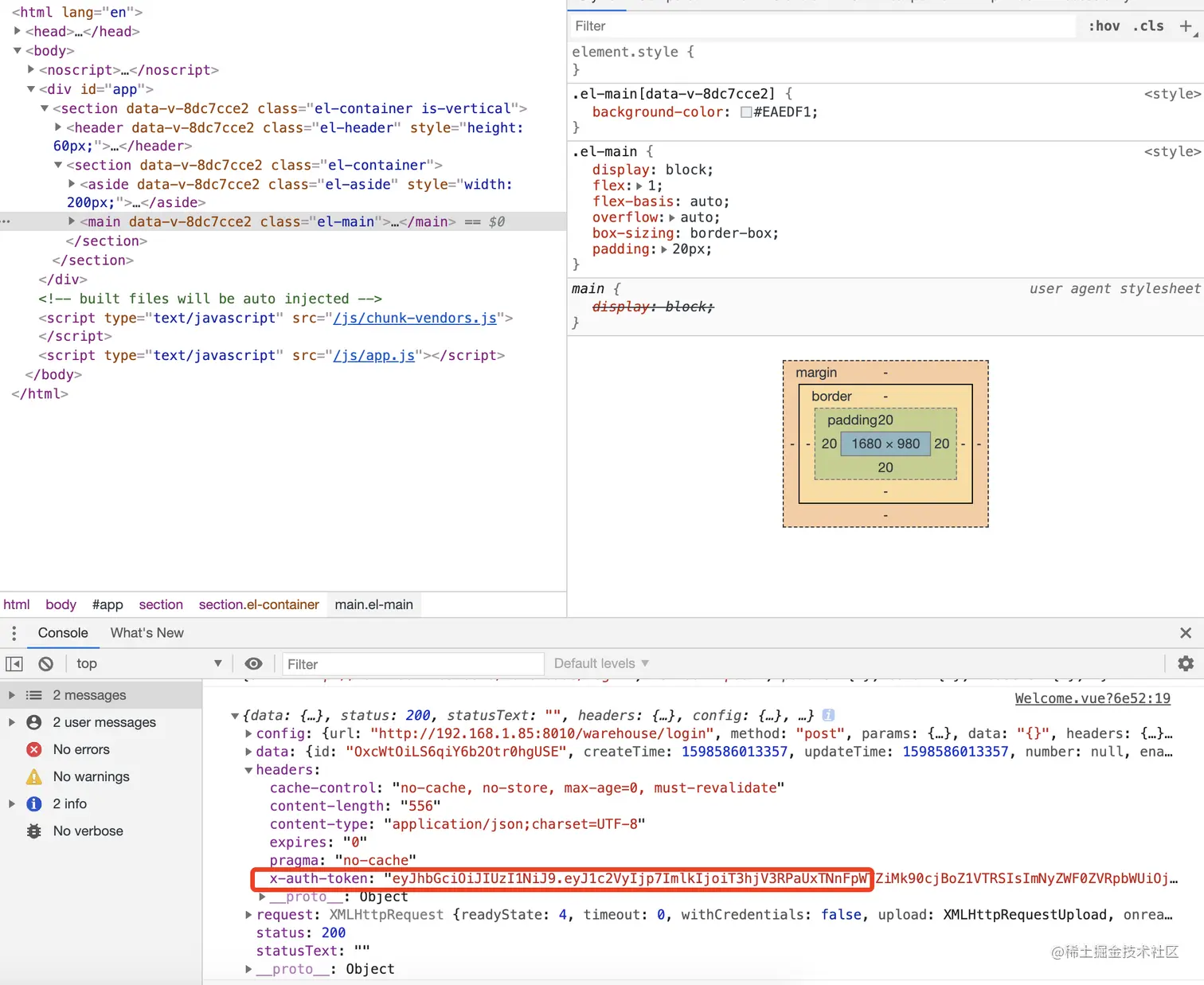Click the status: 200 console line
This screenshot has width=1204, height=985.
(x=301, y=932)
